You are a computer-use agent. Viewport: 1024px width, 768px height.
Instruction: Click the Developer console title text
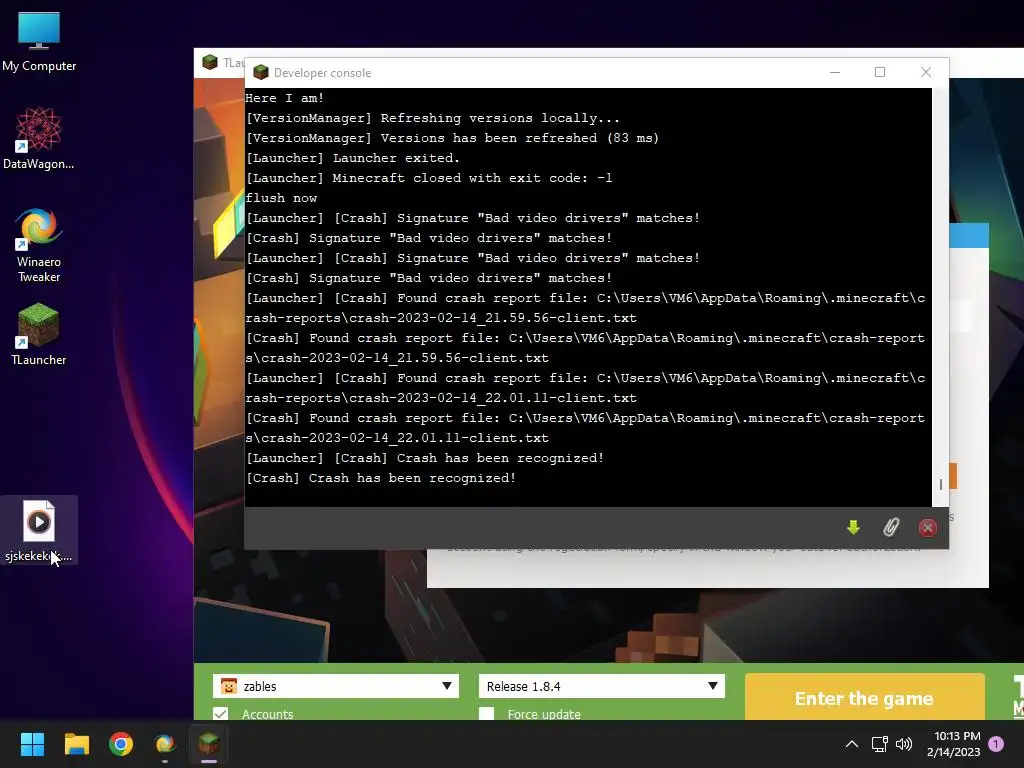click(x=323, y=72)
